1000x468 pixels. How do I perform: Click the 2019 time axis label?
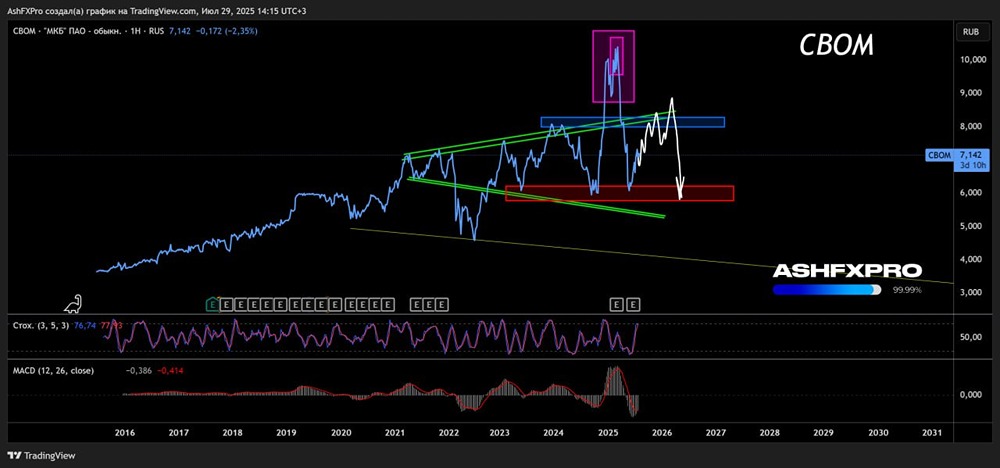click(286, 432)
